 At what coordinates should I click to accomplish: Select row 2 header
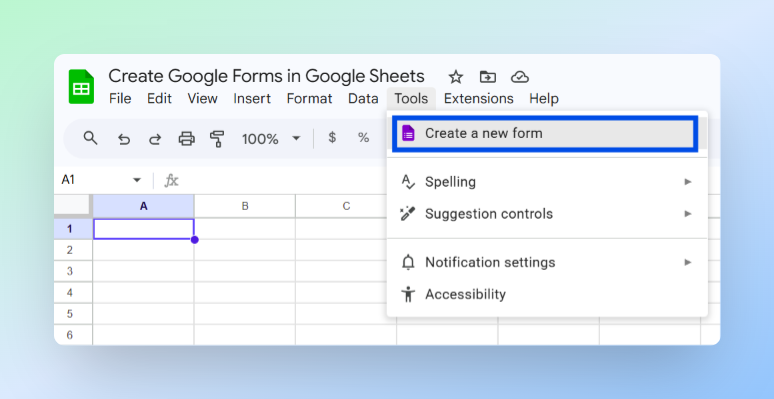tap(73, 250)
